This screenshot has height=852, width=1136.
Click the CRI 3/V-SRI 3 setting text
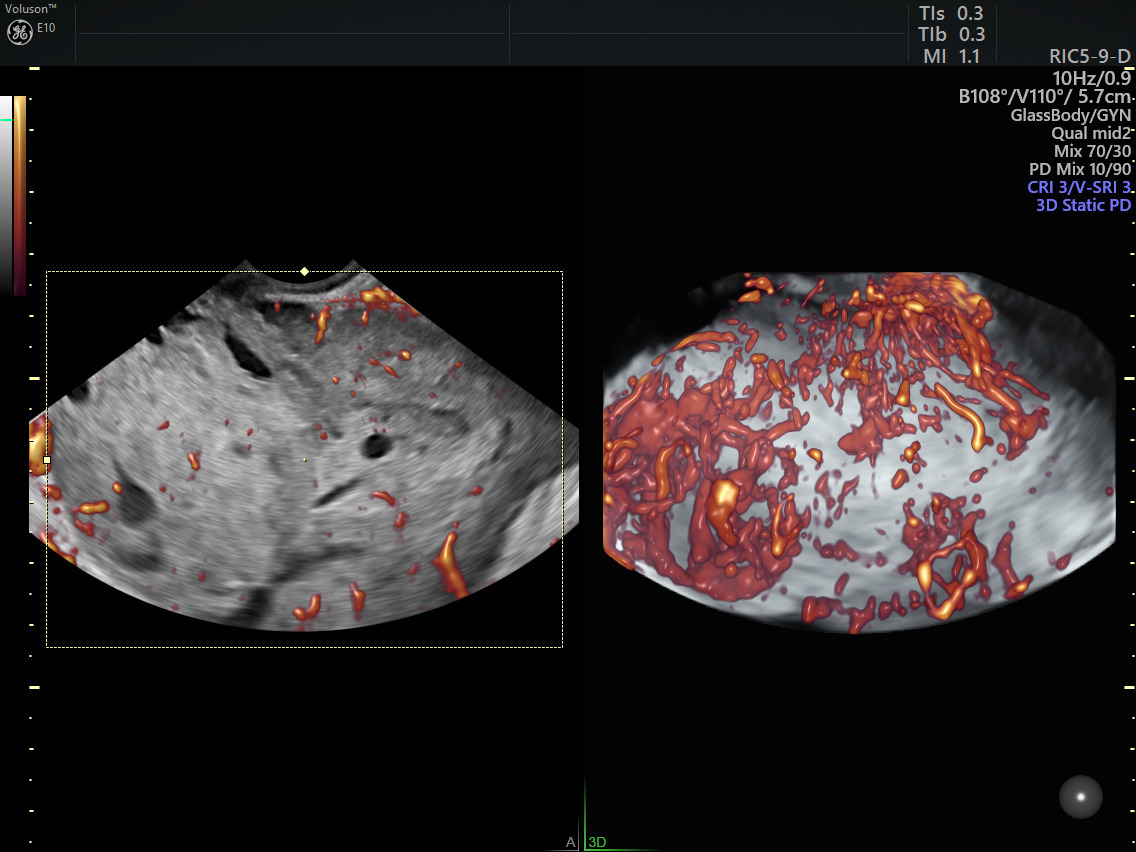(1079, 187)
